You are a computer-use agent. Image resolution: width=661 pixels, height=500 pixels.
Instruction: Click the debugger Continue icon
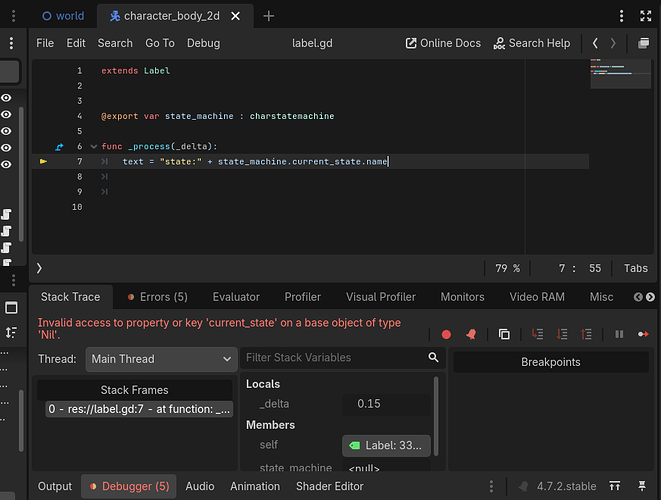pos(643,334)
